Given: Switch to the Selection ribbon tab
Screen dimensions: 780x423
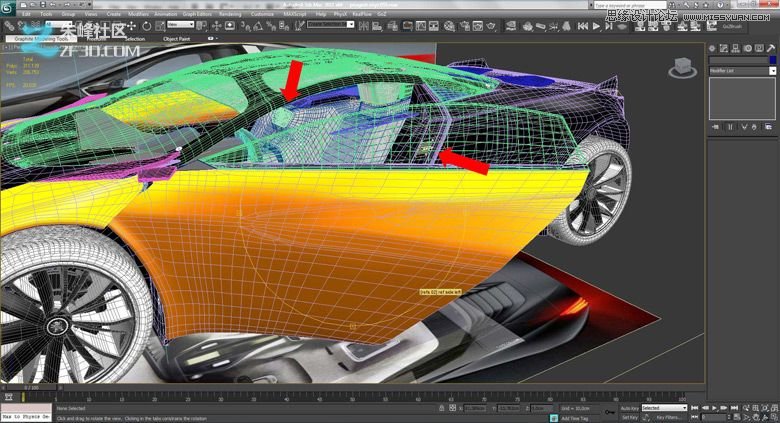Looking at the screenshot, I should [135, 39].
